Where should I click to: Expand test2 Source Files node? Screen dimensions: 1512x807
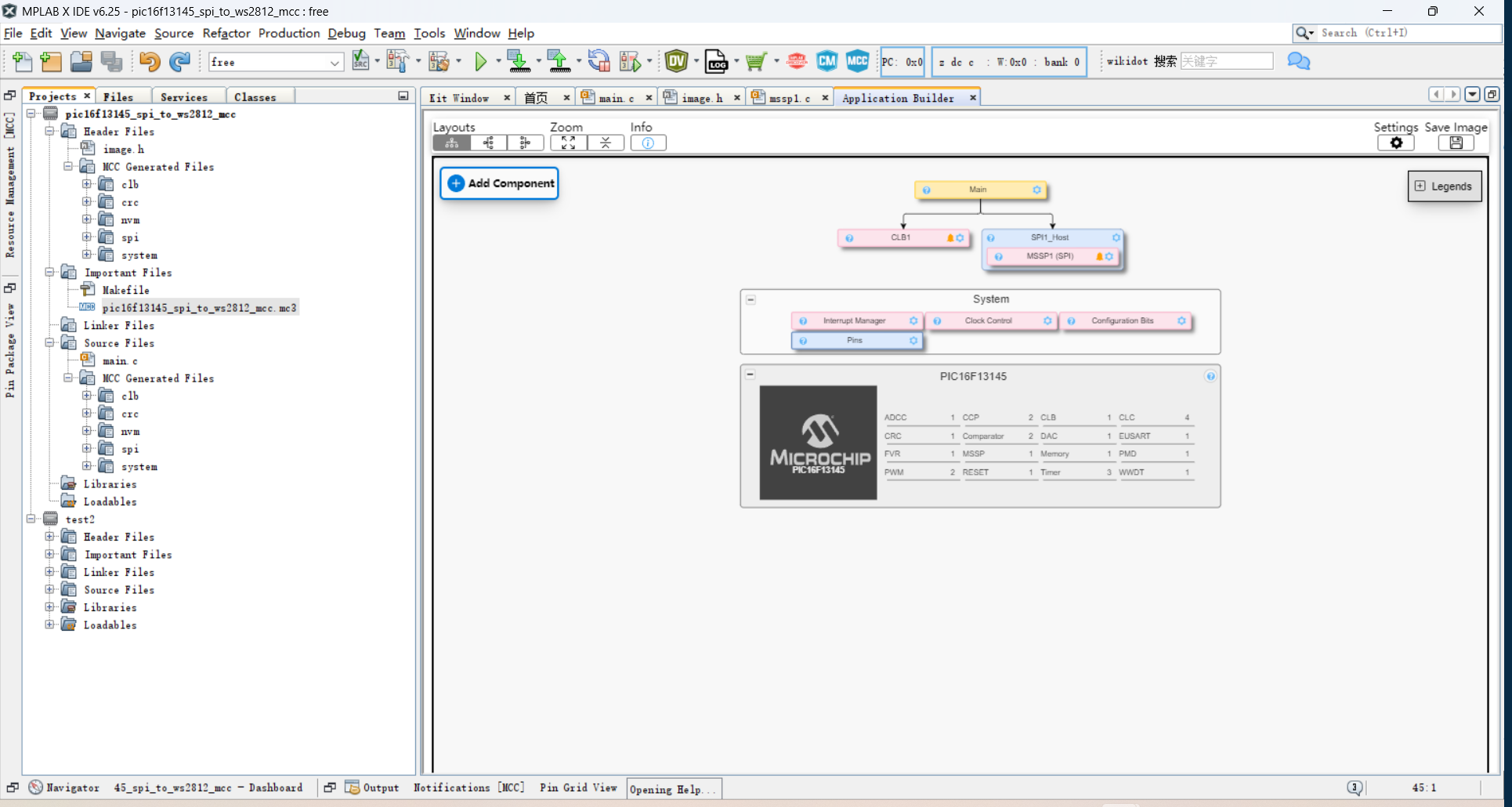coord(49,589)
